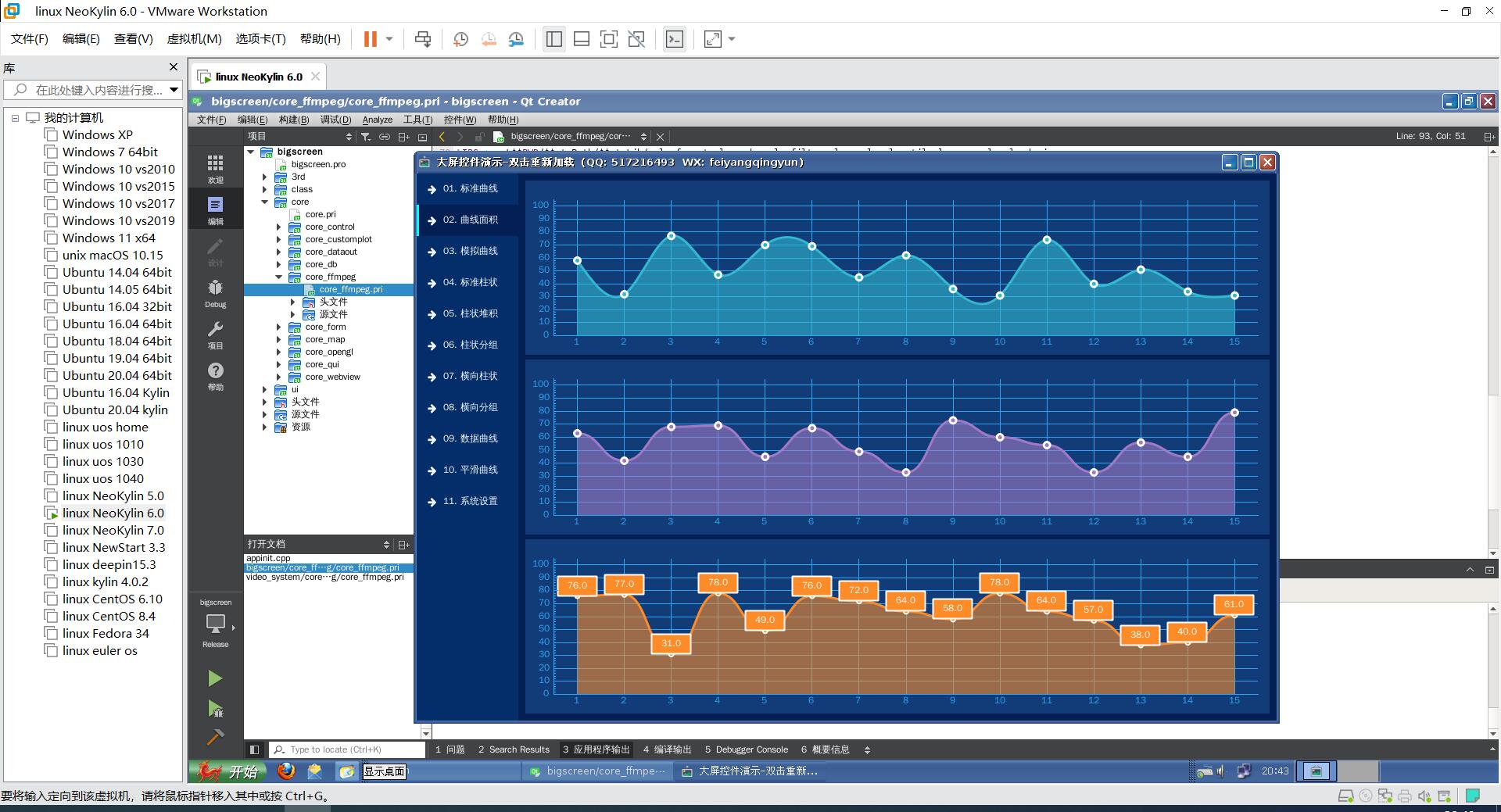Click the Build hammer icon
The image size is (1501, 812).
(215, 737)
